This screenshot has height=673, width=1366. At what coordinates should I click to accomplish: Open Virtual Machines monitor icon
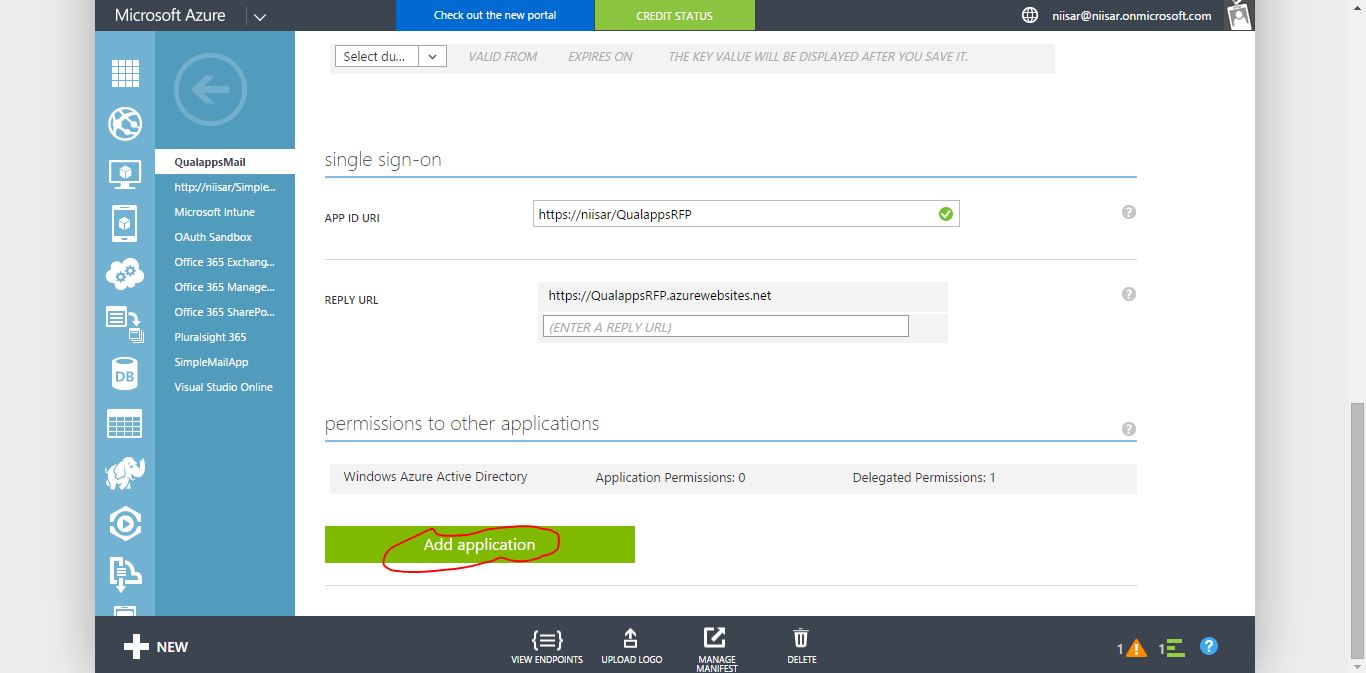coord(125,174)
